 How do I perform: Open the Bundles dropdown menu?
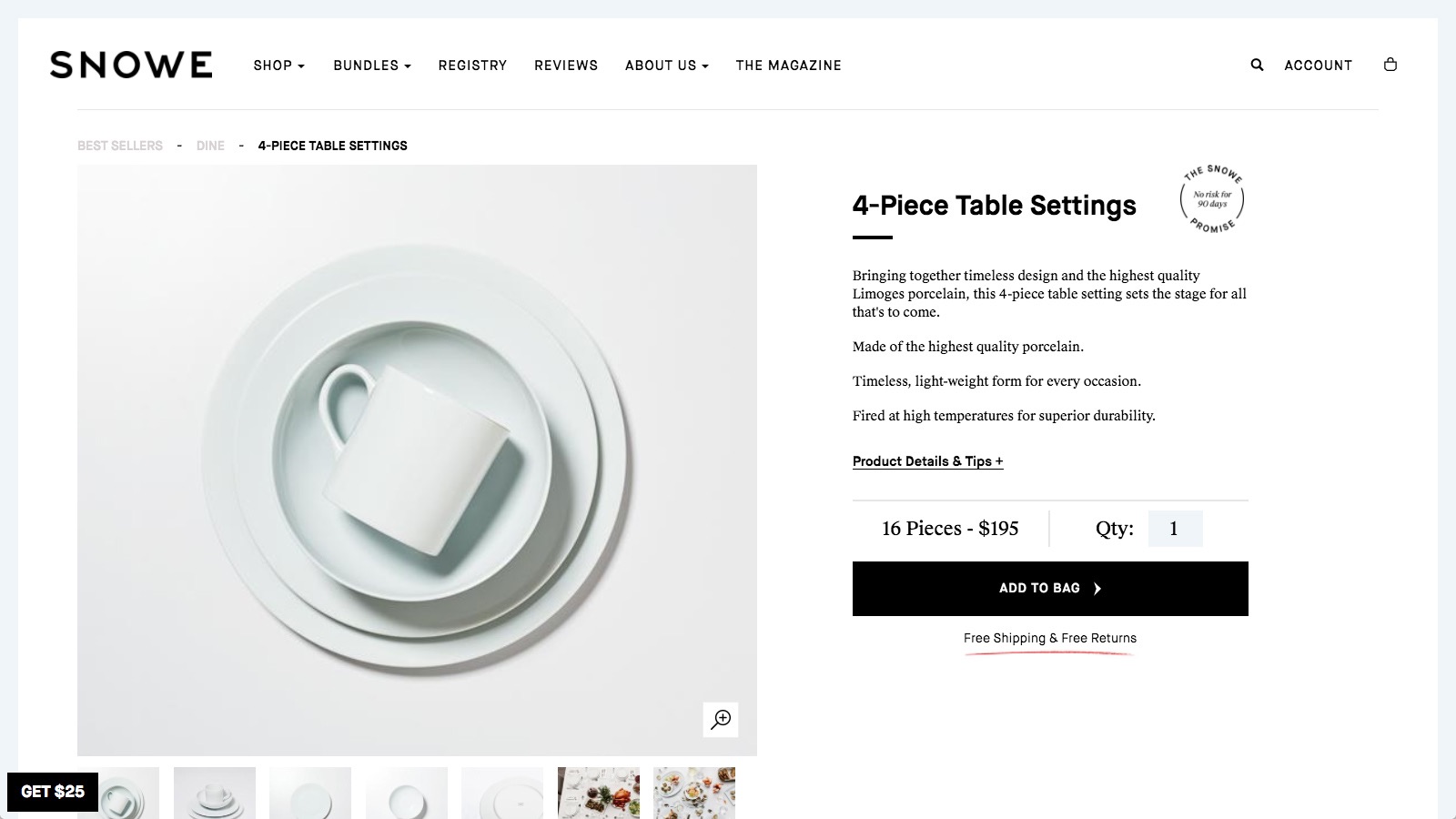pos(371,66)
